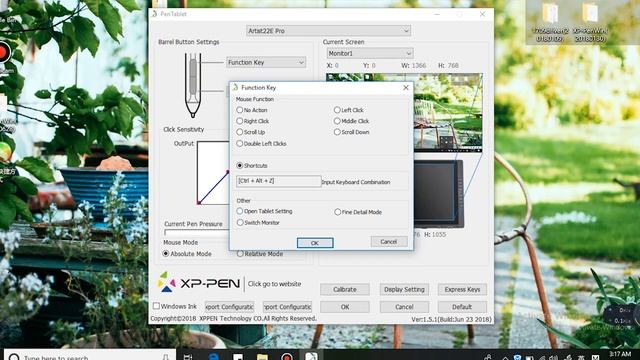Click the Current Pen Pressure bar
This screenshot has height=360, width=640.
pos(196,232)
